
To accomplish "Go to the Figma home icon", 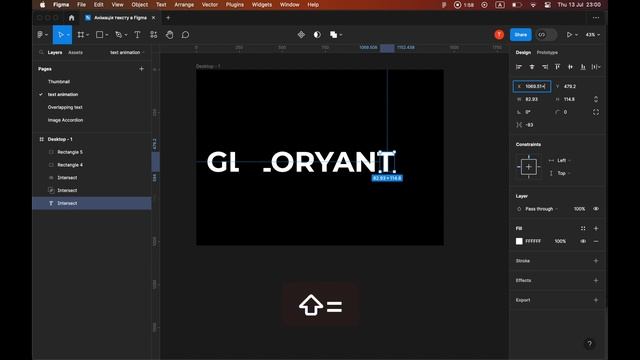I will pyautogui.click(x=71, y=18).
